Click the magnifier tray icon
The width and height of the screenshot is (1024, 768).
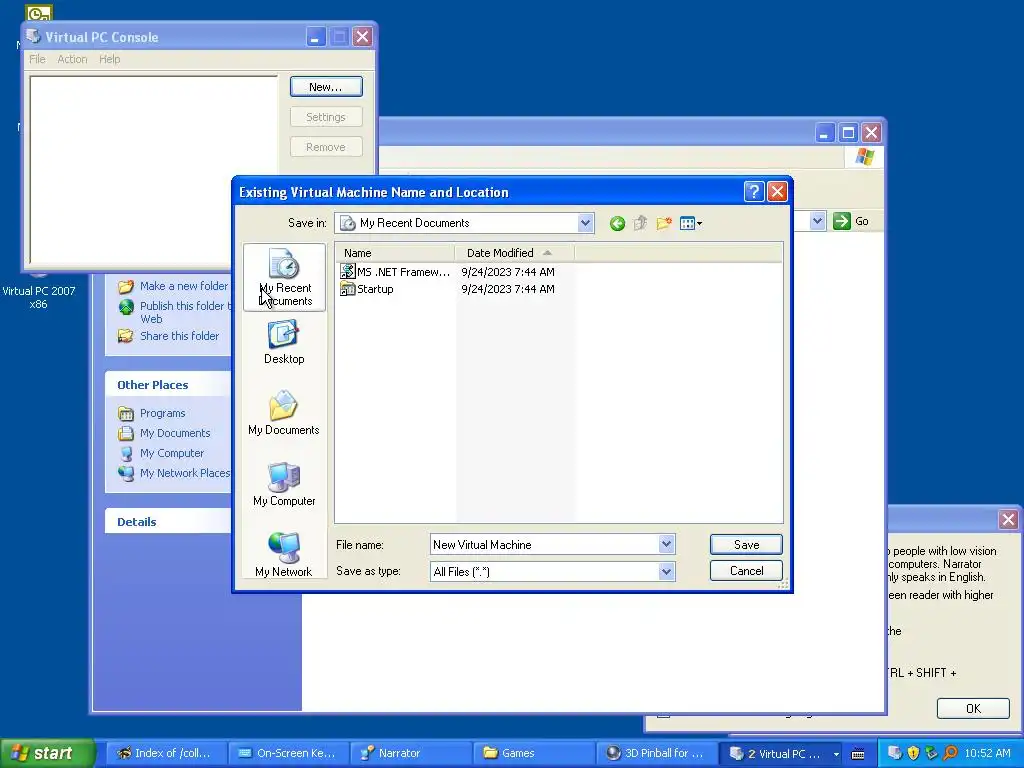coord(950,753)
